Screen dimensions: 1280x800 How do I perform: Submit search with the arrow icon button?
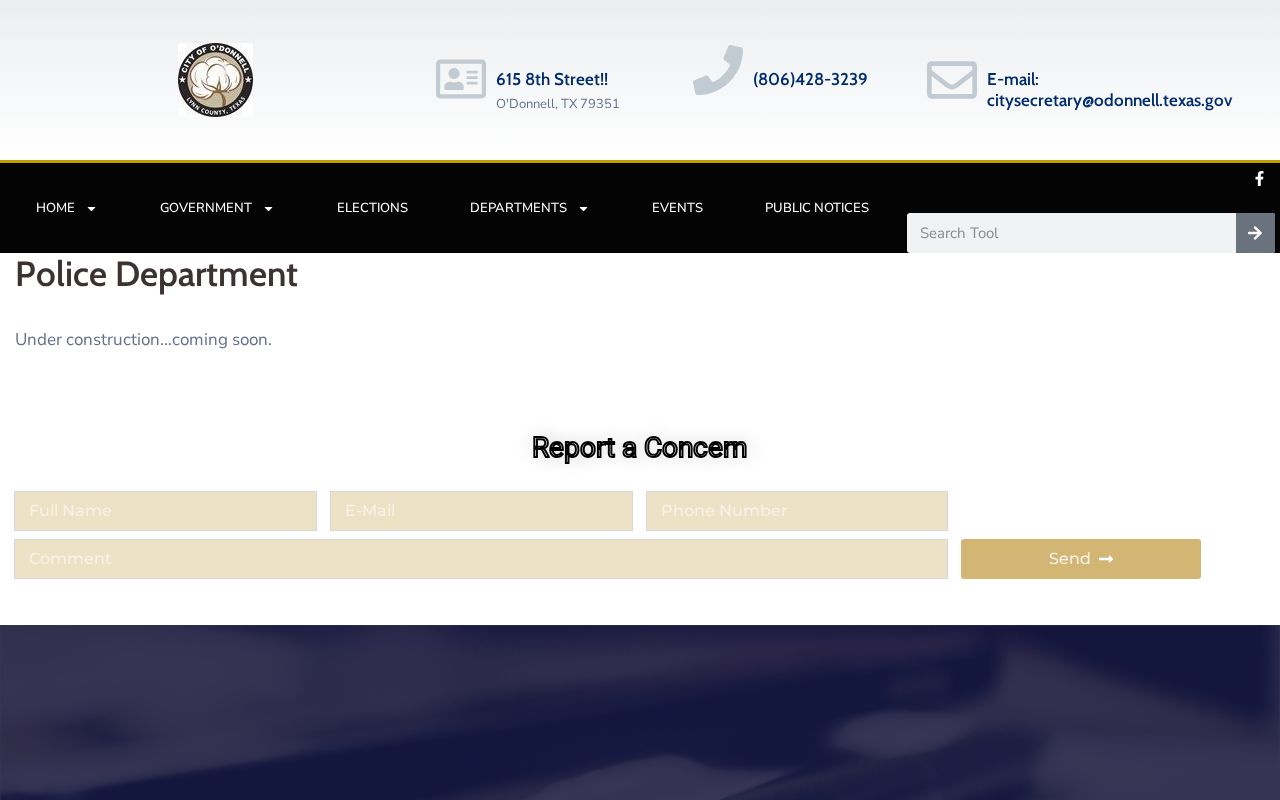[1255, 233]
